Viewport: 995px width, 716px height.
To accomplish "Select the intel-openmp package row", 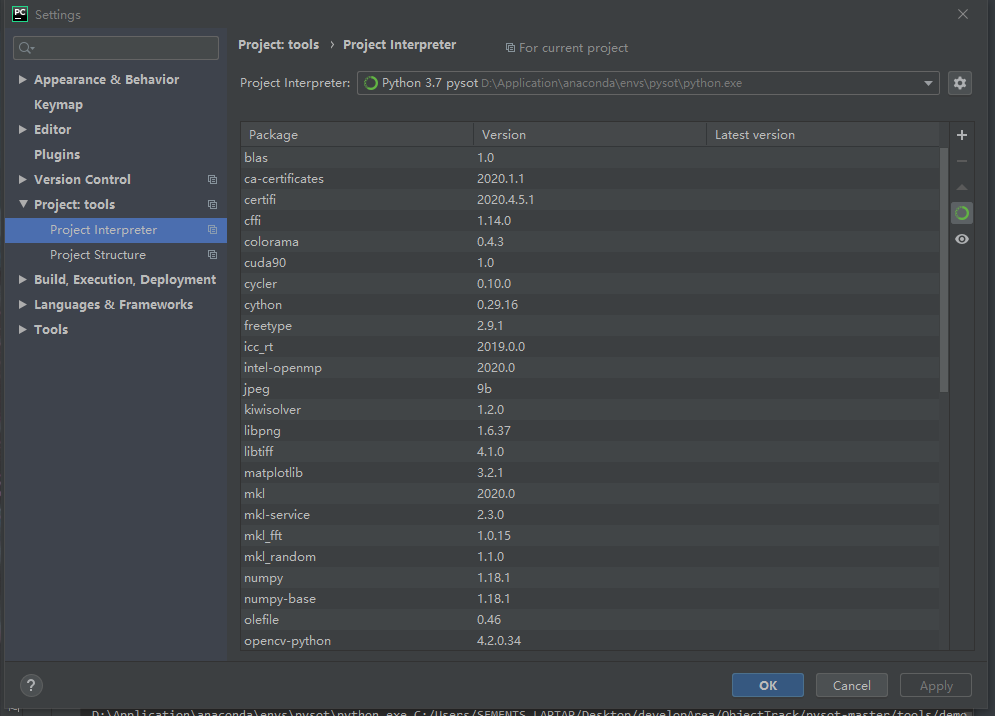I will tap(590, 368).
